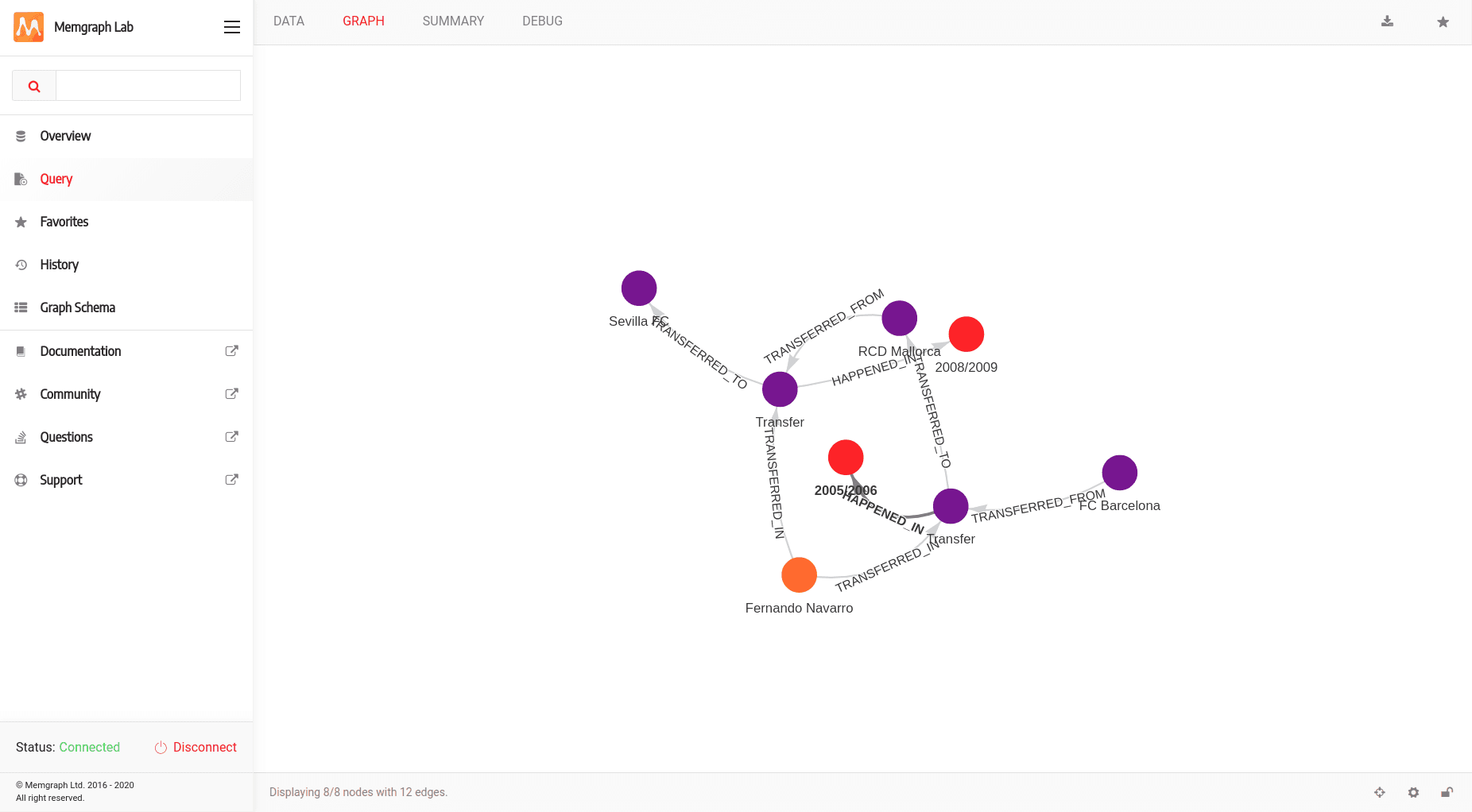Click the Disconnect power icon
This screenshot has width=1472, height=812.
tap(161, 748)
